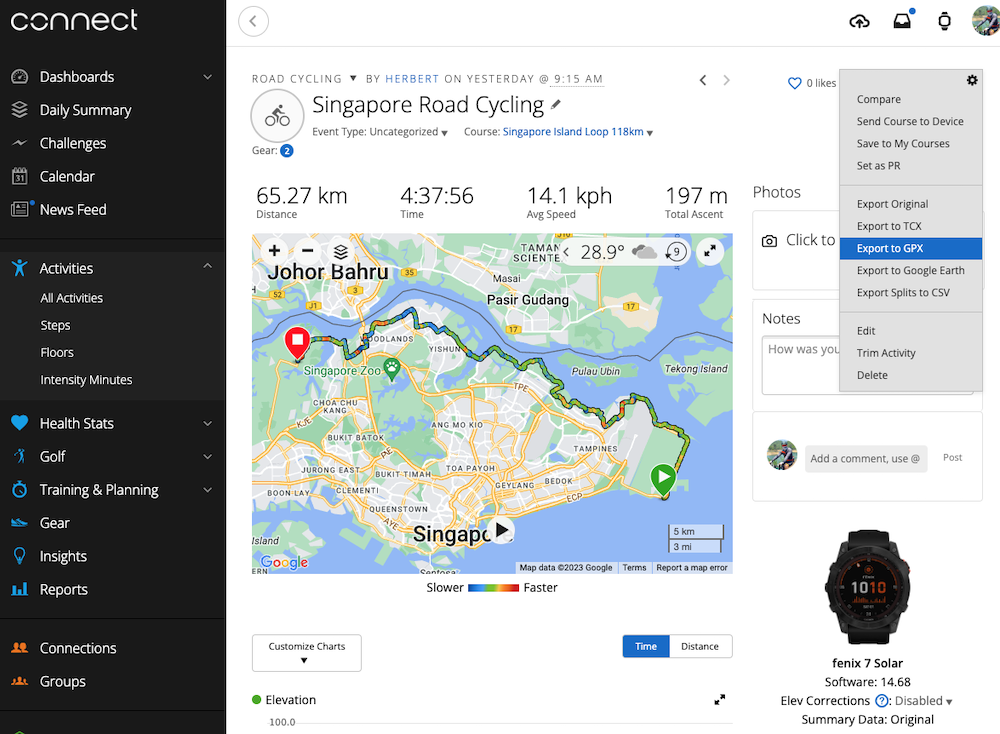The height and width of the screenshot is (734, 1000).
Task: Open the map layers icon
Action: coord(341,251)
